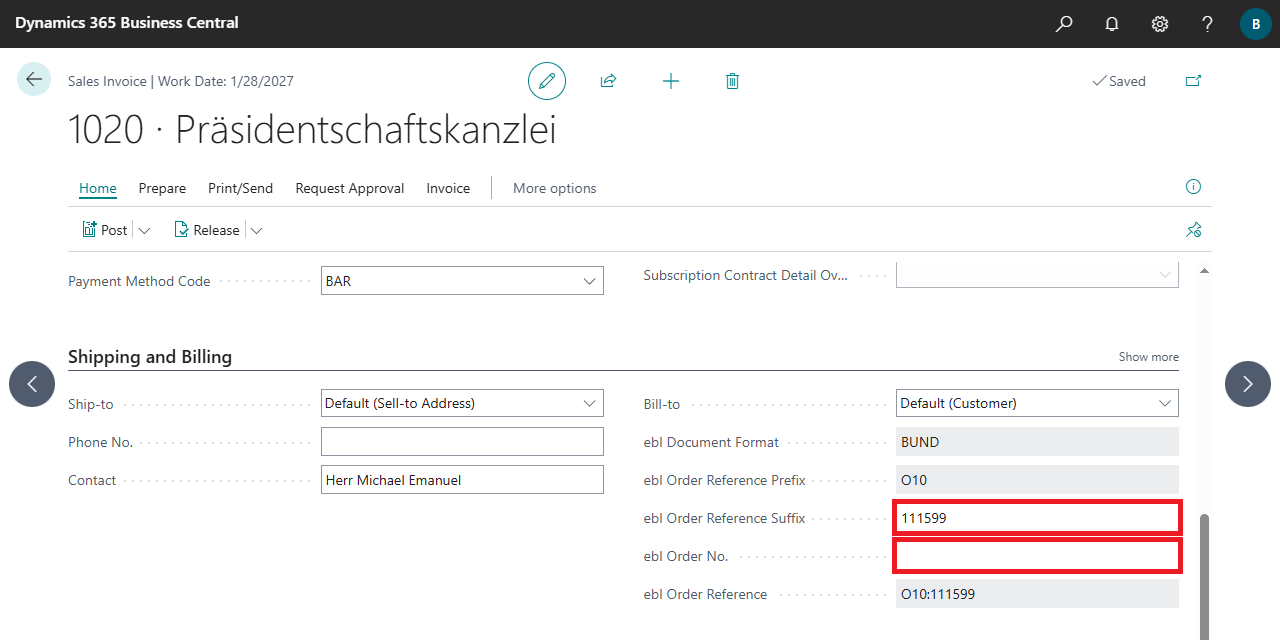Open the Request Approval menu
This screenshot has width=1280, height=640.
[x=349, y=188]
